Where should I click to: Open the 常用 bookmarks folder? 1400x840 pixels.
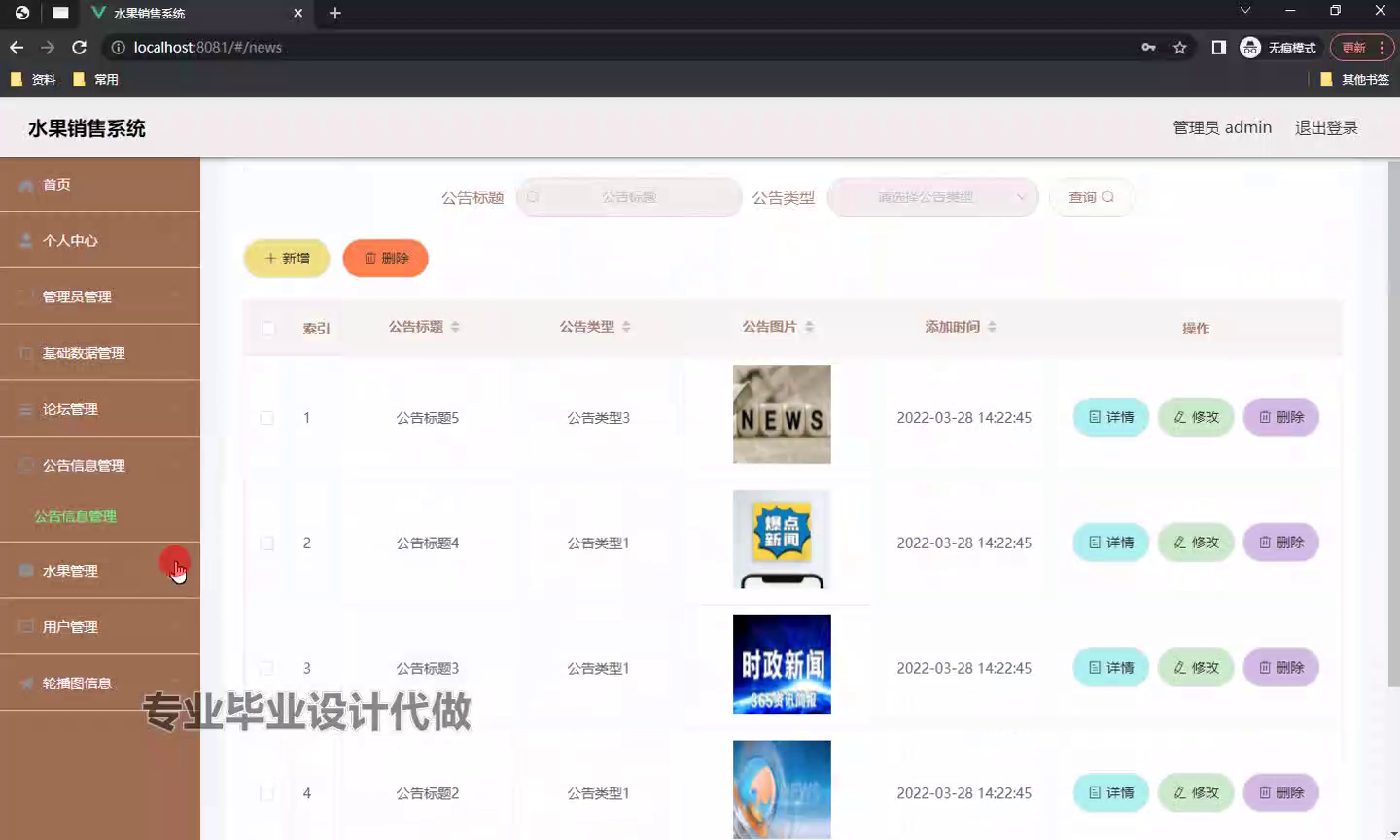95,79
